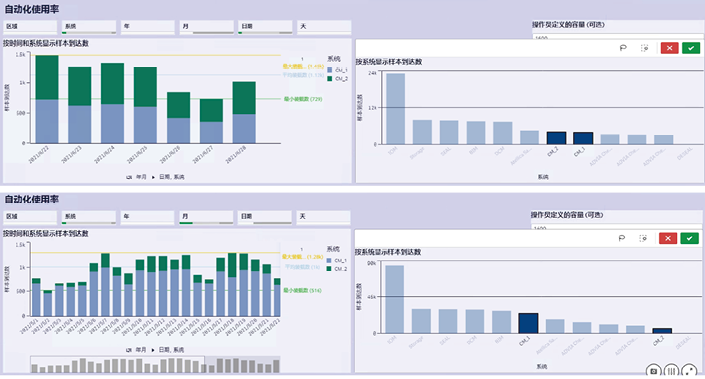Select the 2021/6/24 stacked bar
This screenshot has width=705, height=379.
[112, 103]
